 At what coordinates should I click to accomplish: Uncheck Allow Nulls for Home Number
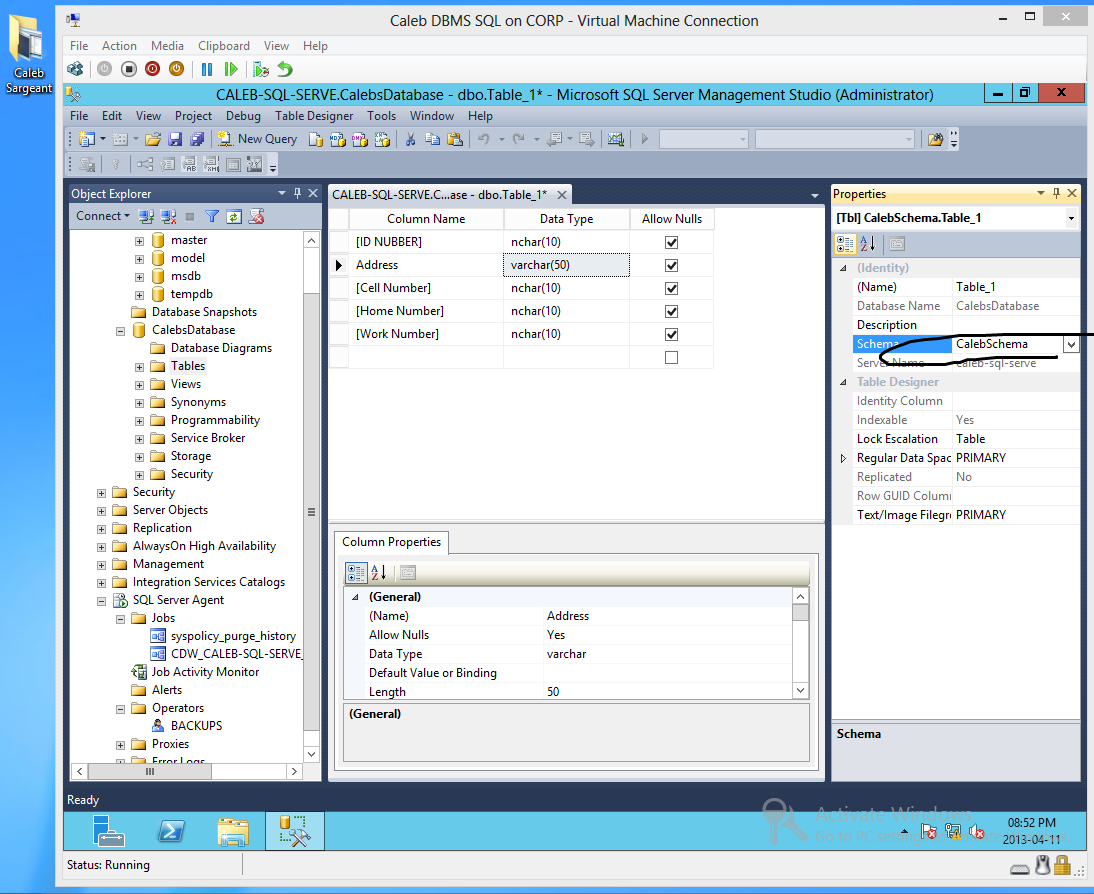click(x=671, y=311)
